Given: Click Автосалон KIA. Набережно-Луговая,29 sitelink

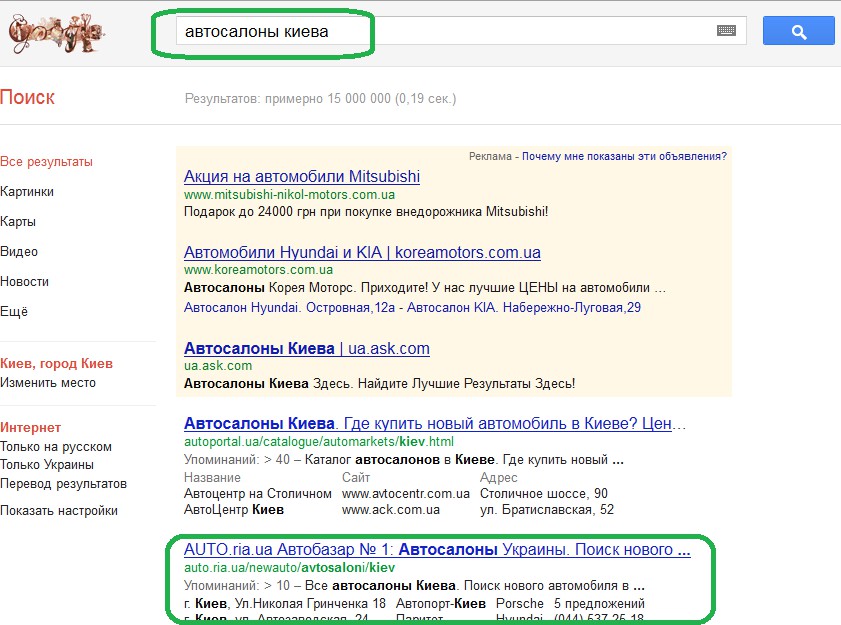Looking at the screenshot, I should (524, 307).
